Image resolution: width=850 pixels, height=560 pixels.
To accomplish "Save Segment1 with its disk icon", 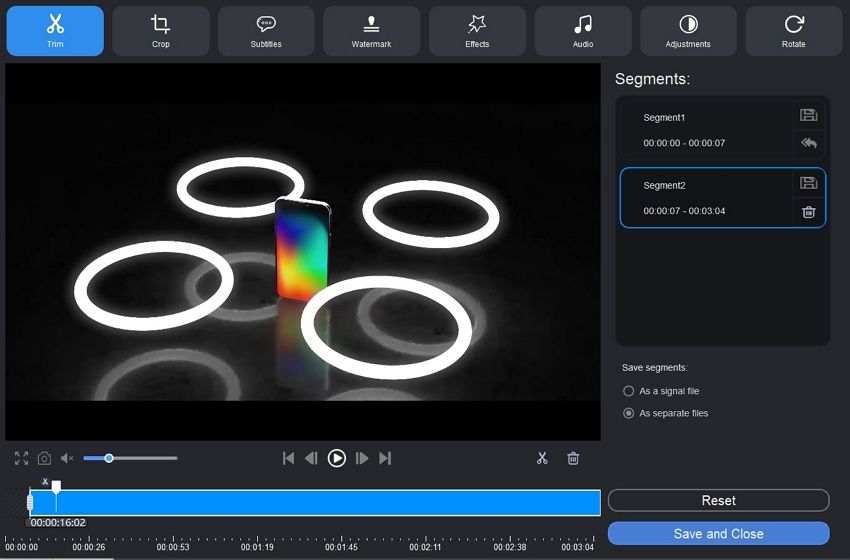I will [x=809, y=115].
